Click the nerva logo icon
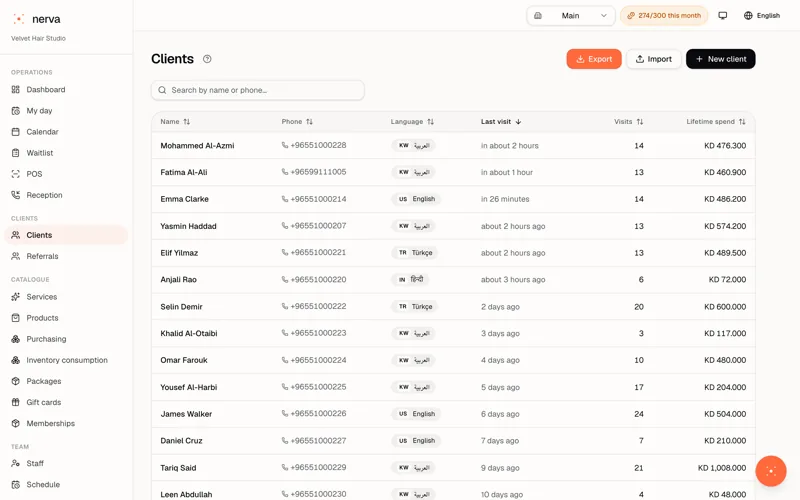 [19, 19]
